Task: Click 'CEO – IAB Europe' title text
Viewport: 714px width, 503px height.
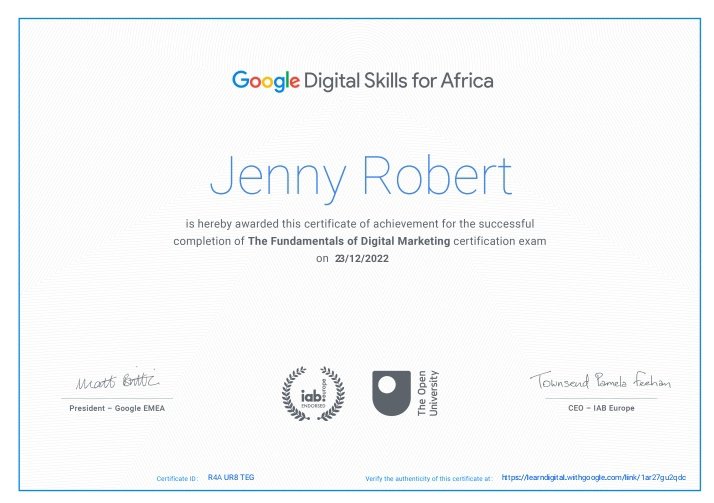Action: 601,408
